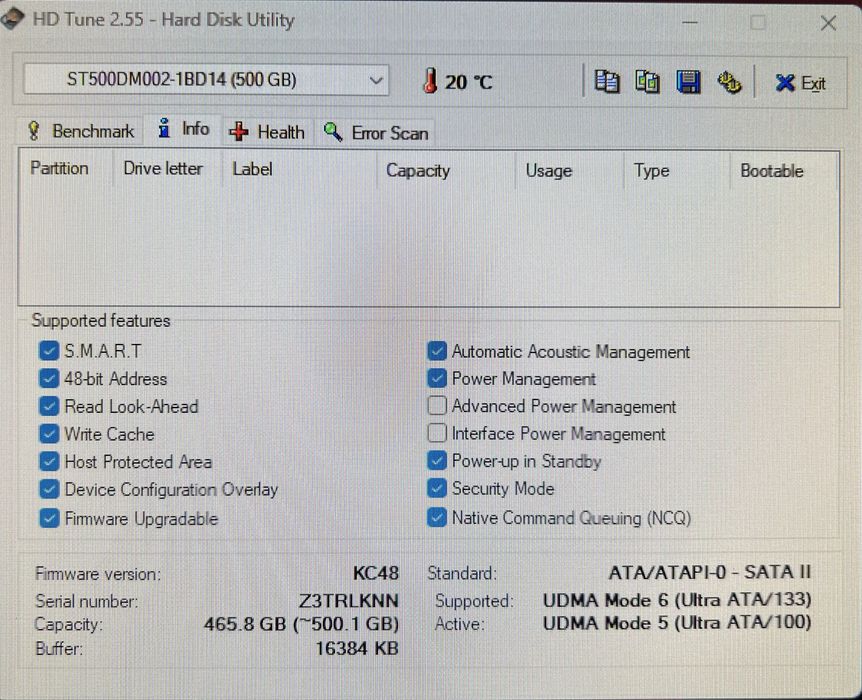
Task: Click the Supported features group label
Action: click(101, 321)
